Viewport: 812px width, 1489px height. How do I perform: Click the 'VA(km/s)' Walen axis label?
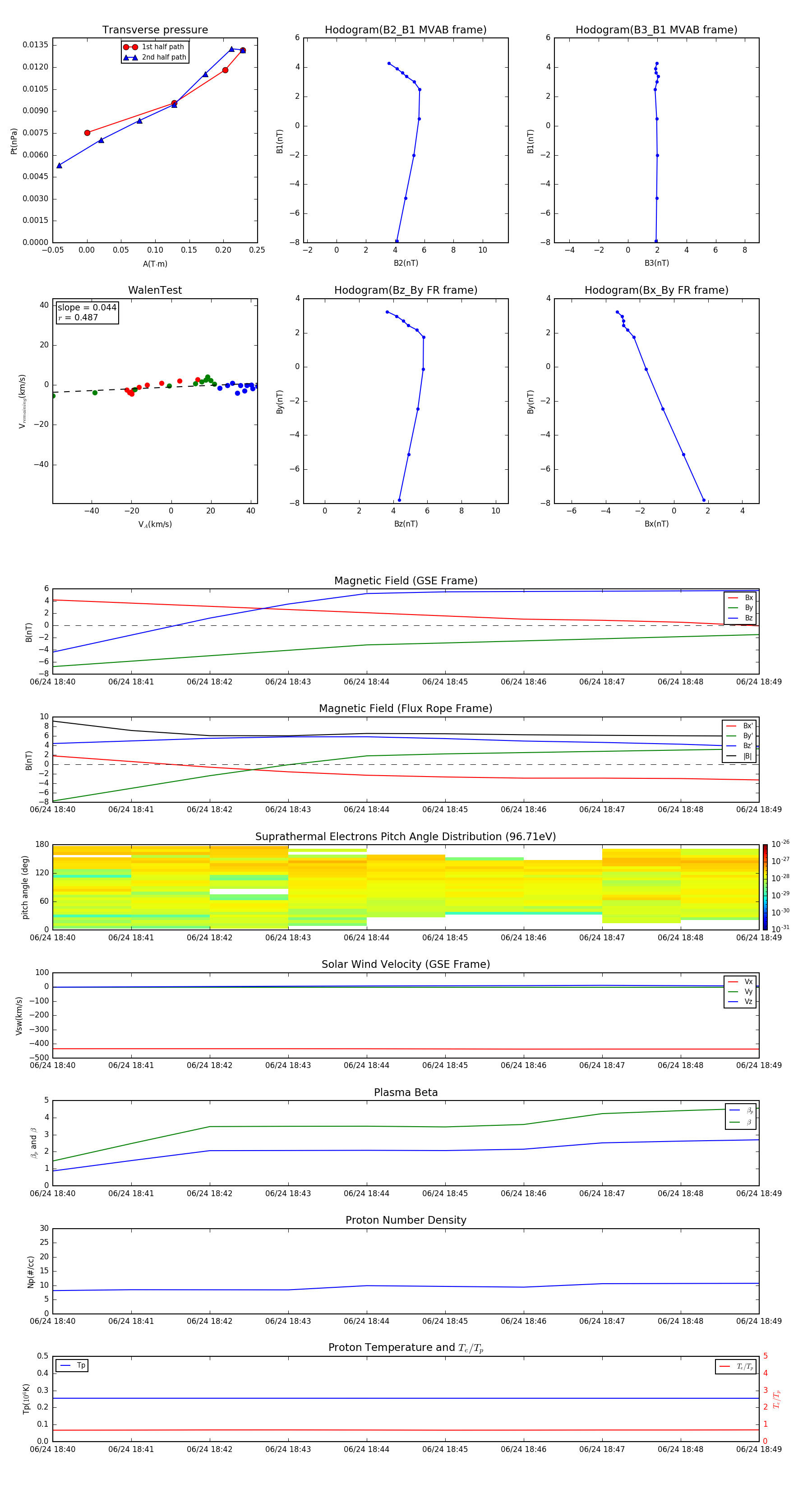pos(155,524)
